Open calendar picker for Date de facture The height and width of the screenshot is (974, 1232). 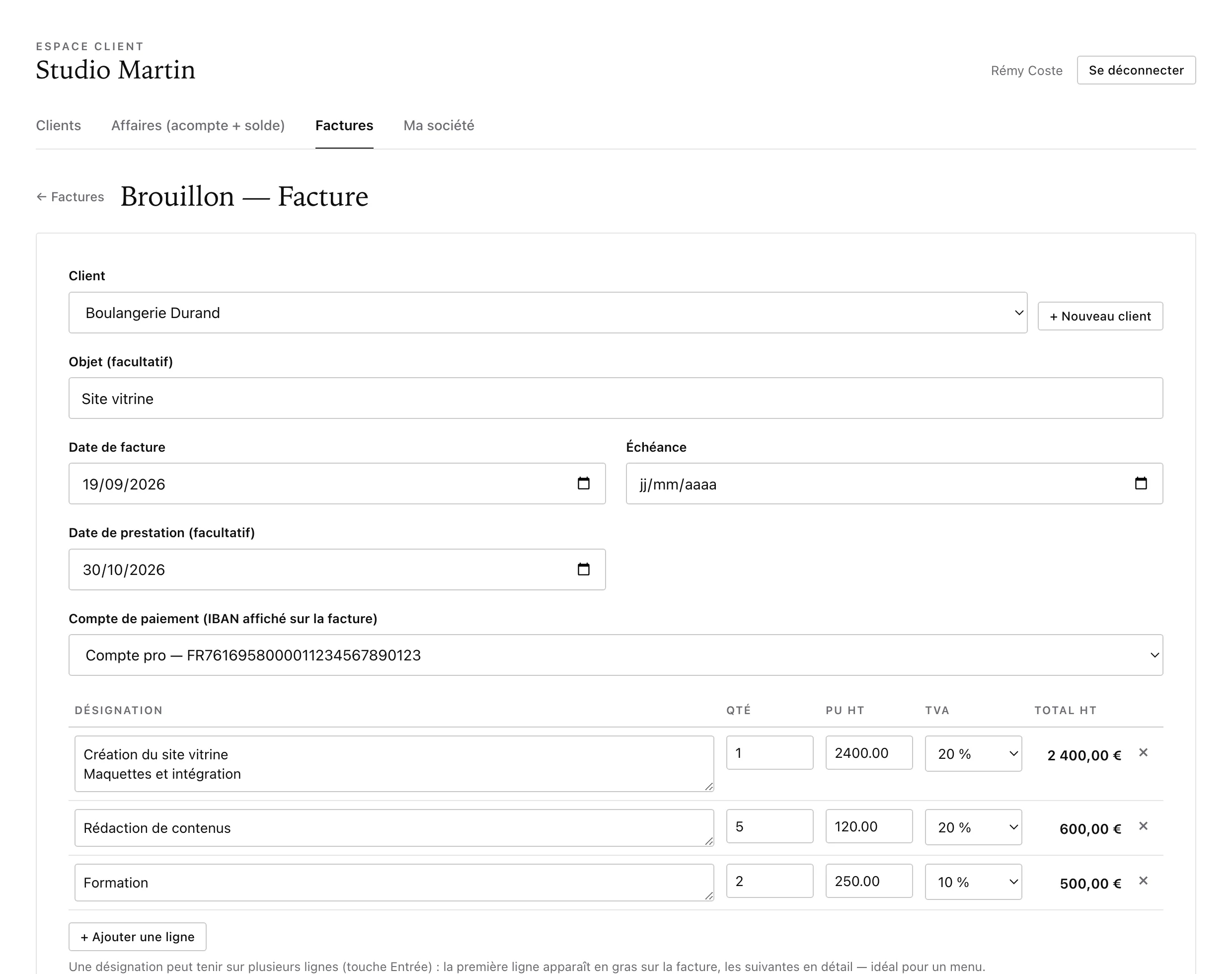click(x=583, y=484)
